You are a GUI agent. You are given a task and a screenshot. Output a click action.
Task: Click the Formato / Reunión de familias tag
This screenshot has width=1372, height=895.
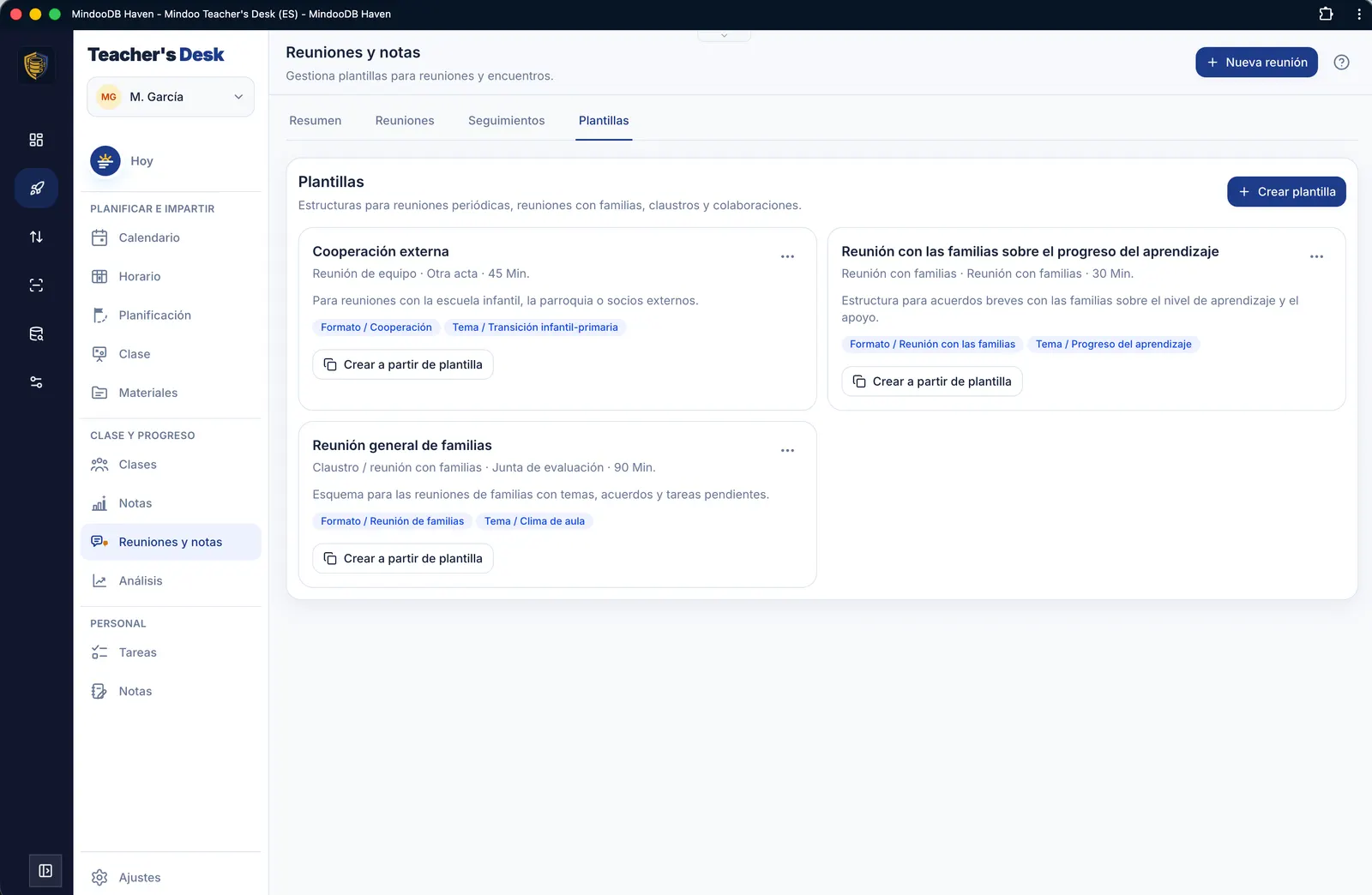(392, 521)
